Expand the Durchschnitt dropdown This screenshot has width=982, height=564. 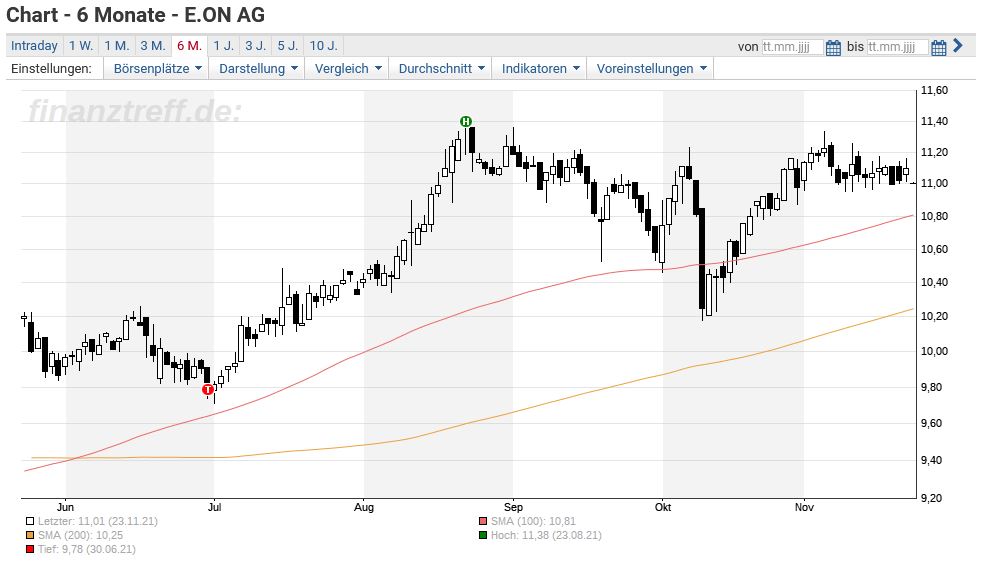click(441, 68)
